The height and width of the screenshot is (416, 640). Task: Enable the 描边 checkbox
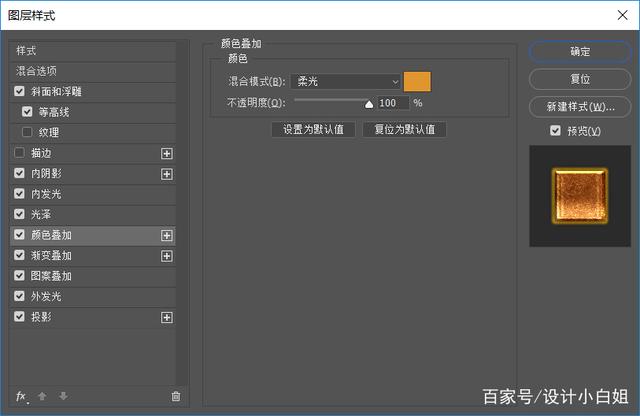19,153
